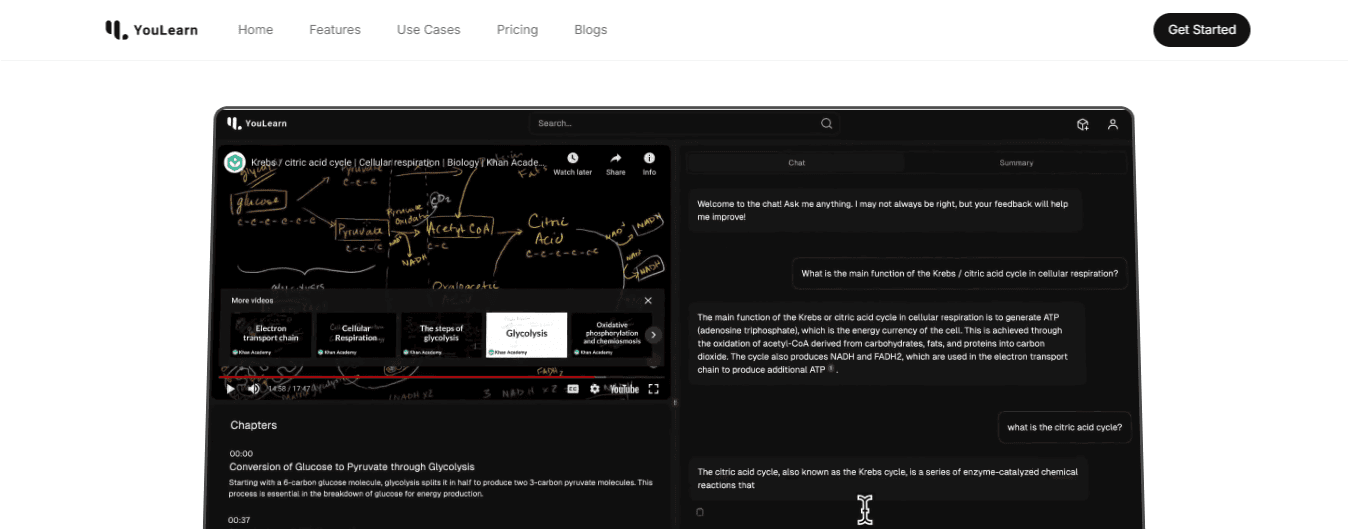Toggle closed captions on the video
This screenshot has height=529, width=1348.
click(573, 389)
